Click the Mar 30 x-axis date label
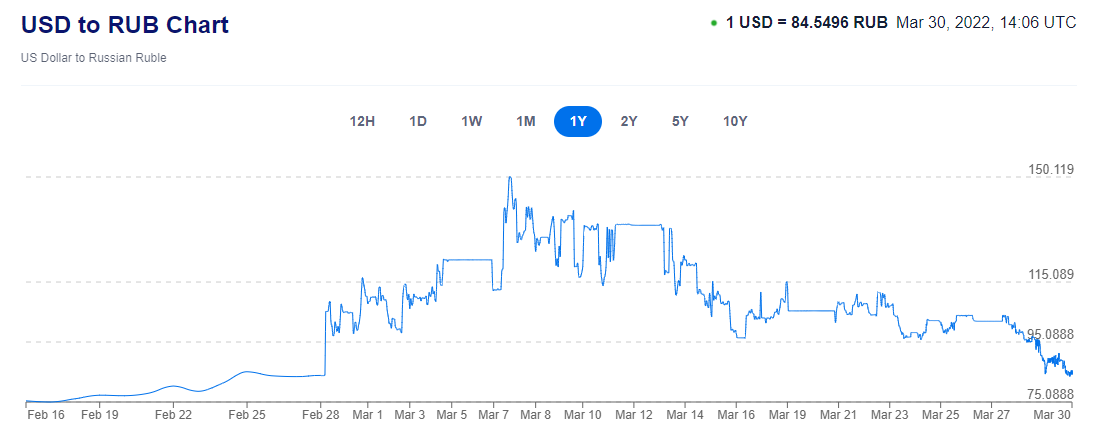 pyautogui.click(x=1055, y=414)
